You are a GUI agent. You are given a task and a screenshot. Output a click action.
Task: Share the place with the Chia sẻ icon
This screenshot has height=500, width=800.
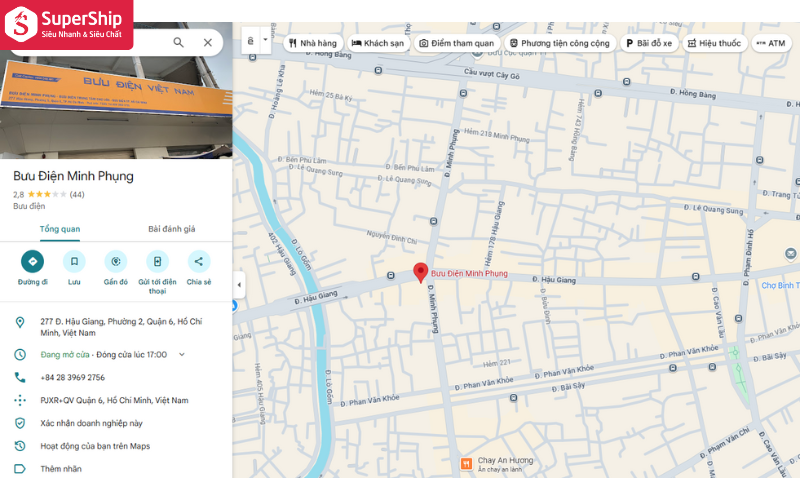tap(199, 262)
